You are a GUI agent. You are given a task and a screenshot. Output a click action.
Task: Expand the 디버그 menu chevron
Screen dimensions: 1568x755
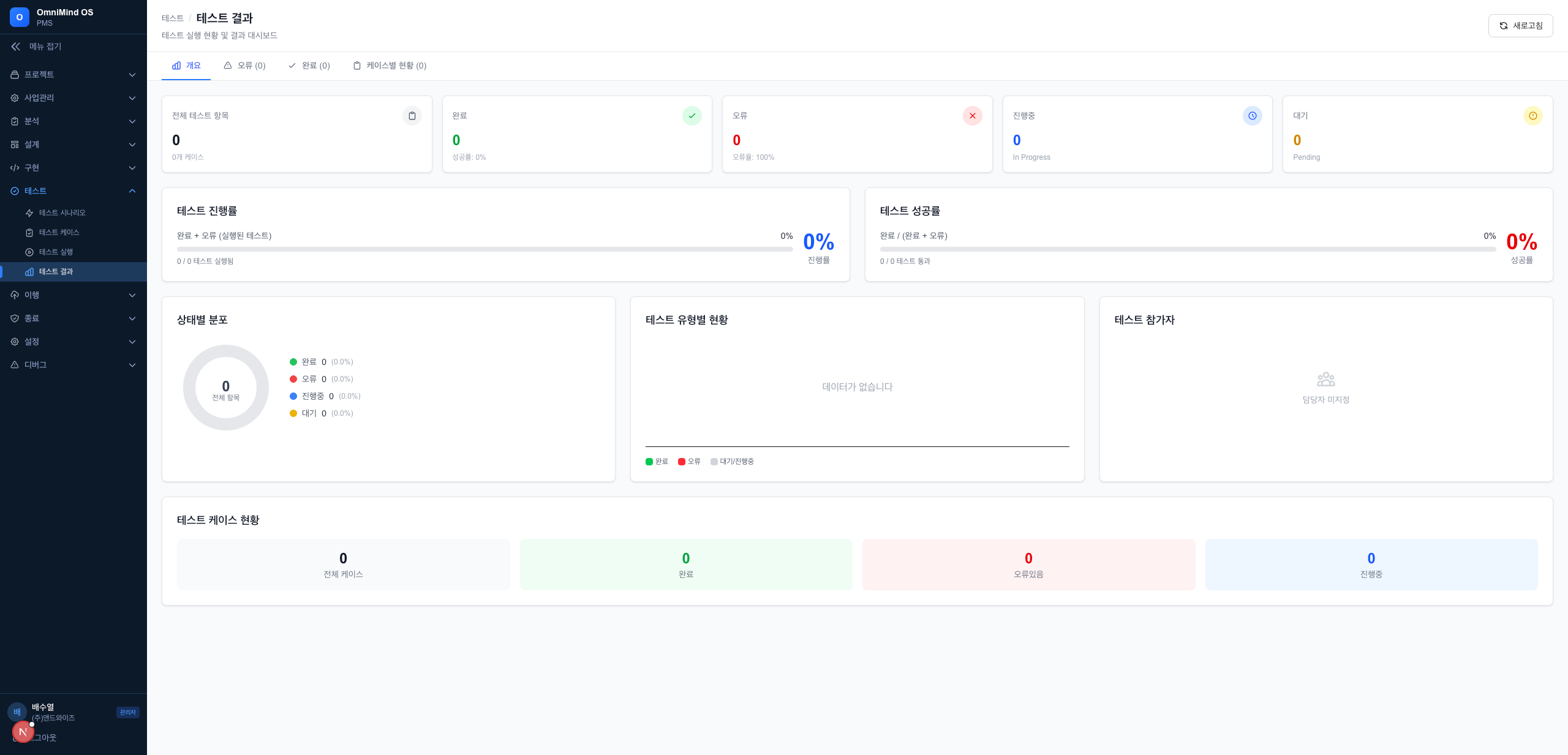132,365
